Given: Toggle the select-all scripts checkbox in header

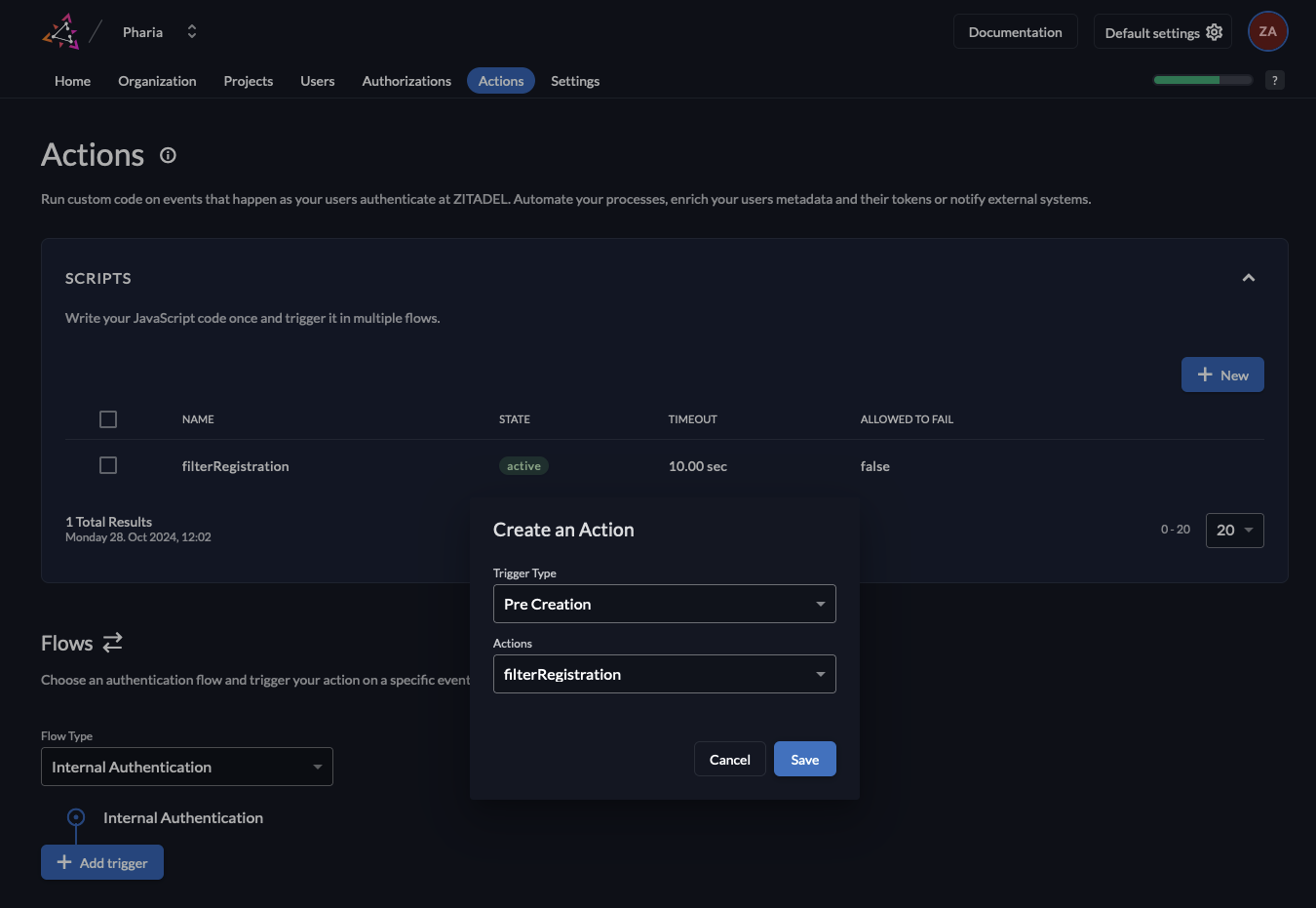Looking at the screenshot, I should (x=108, y=419).
